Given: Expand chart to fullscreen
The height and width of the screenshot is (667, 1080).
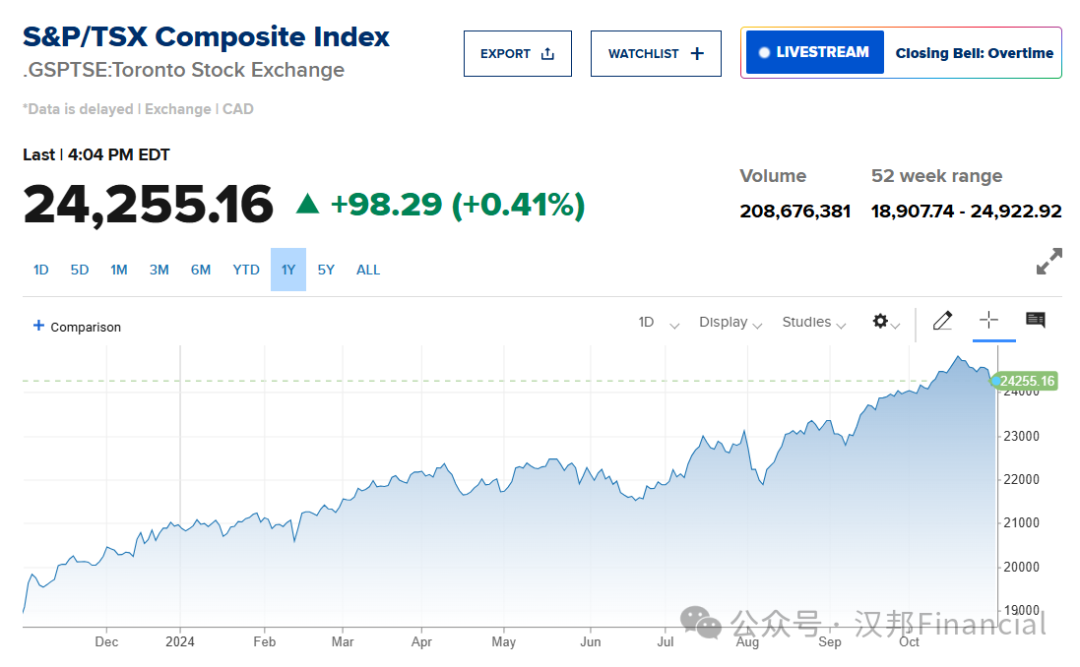Looking at the screenshot, I should click(x=1049, y=262).
